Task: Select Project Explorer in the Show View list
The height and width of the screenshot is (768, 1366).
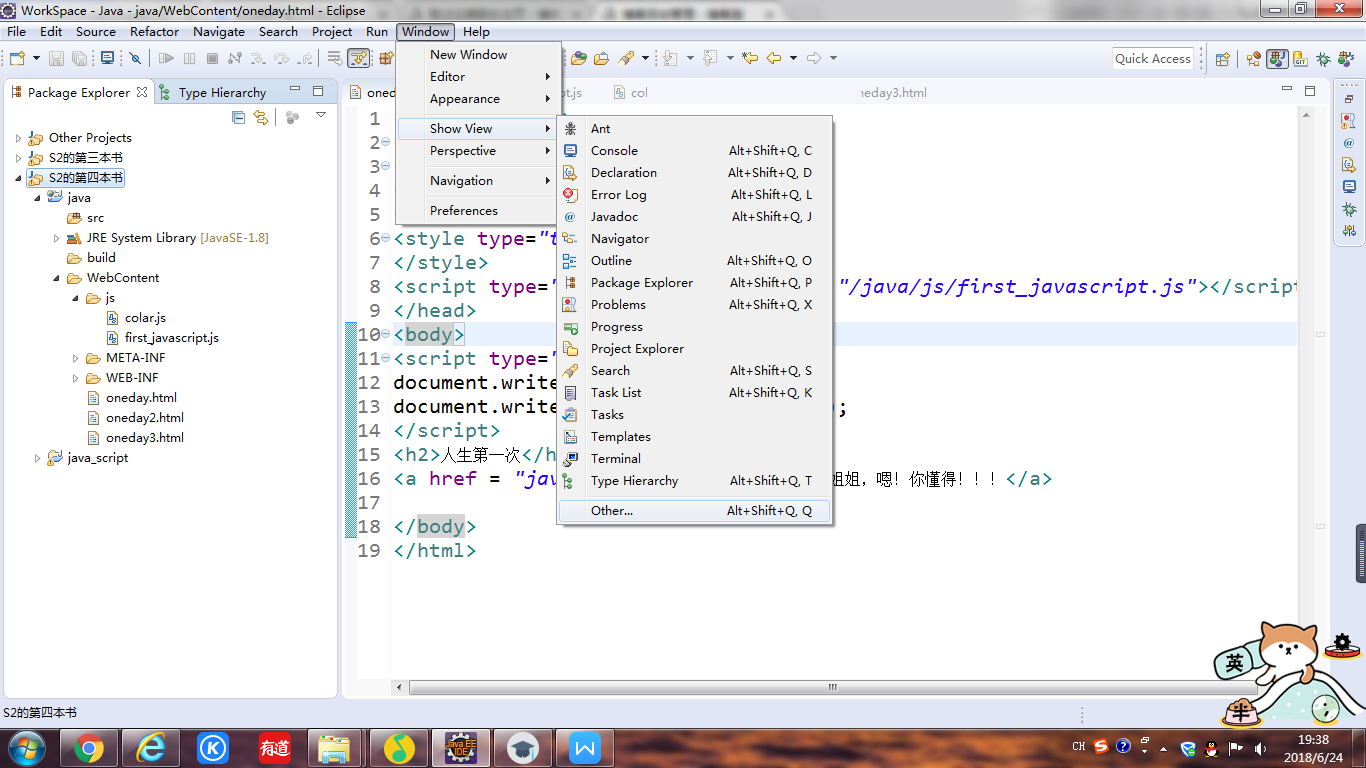Action: point(694,348)
